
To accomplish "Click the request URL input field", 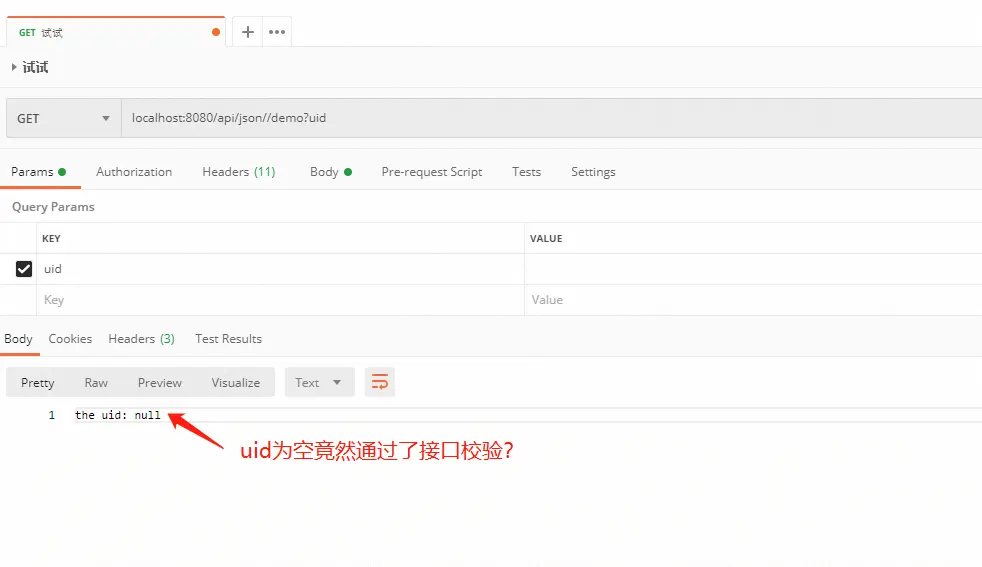I will pyautogui.click(x=551, y=118).
